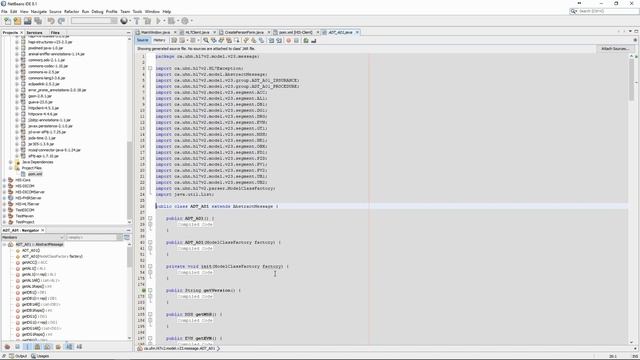Select HIS-HL7Server project in tree

click(27, 204)
